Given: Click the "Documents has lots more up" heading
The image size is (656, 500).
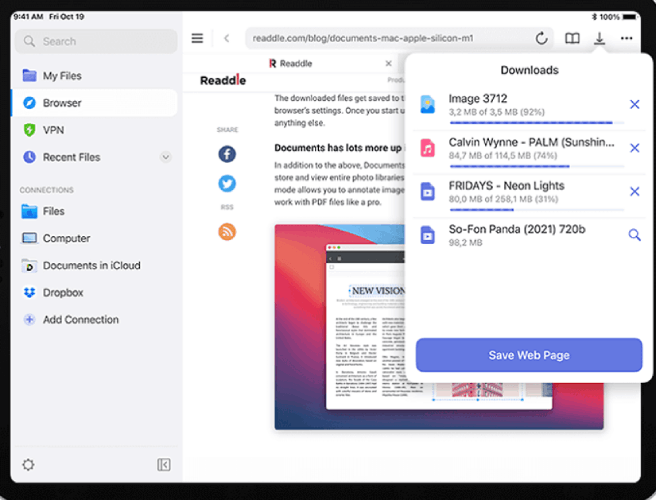Looking at the screenshot, I should click(338, 148).
